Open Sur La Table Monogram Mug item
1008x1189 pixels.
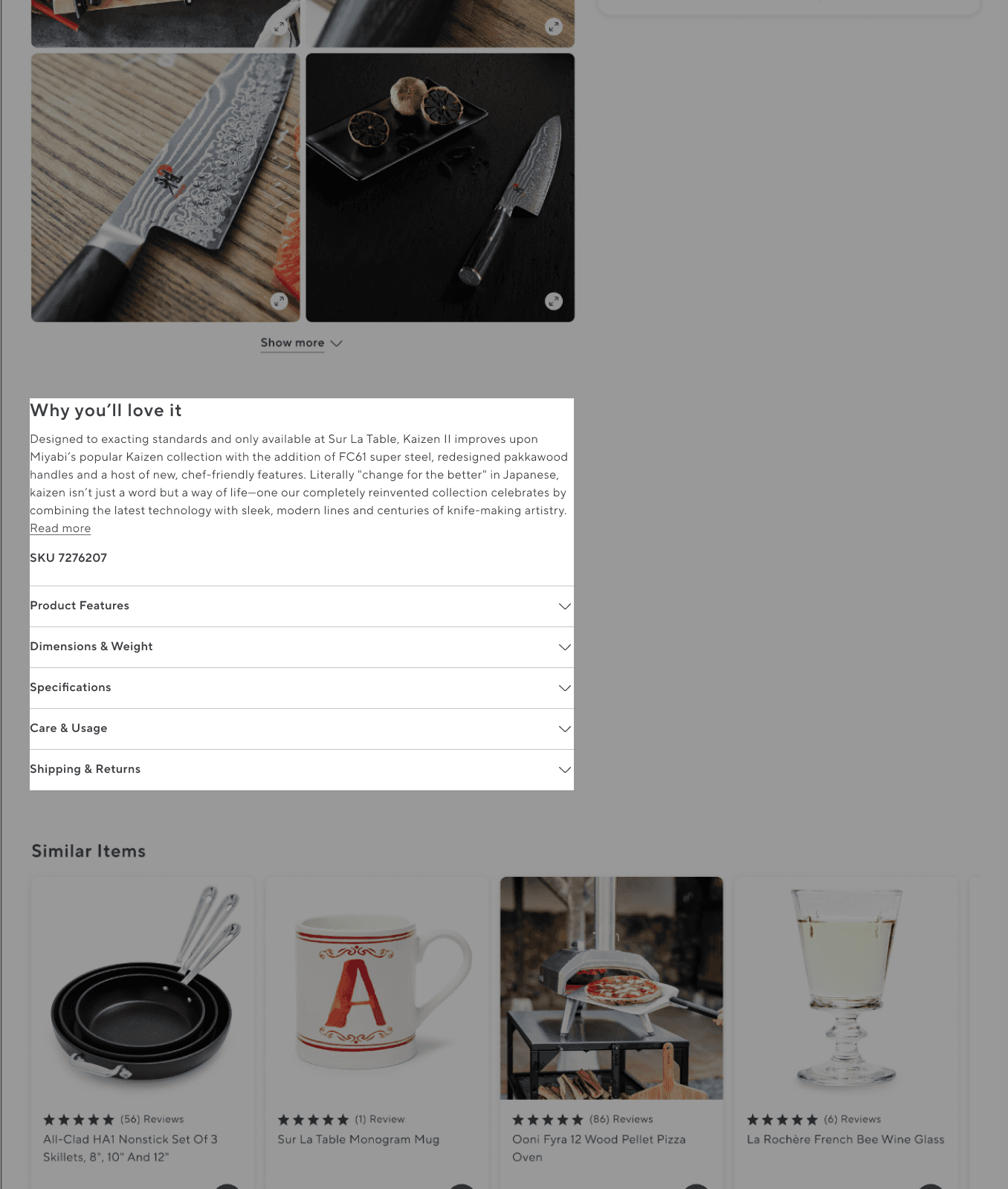tap(358, 1139)
